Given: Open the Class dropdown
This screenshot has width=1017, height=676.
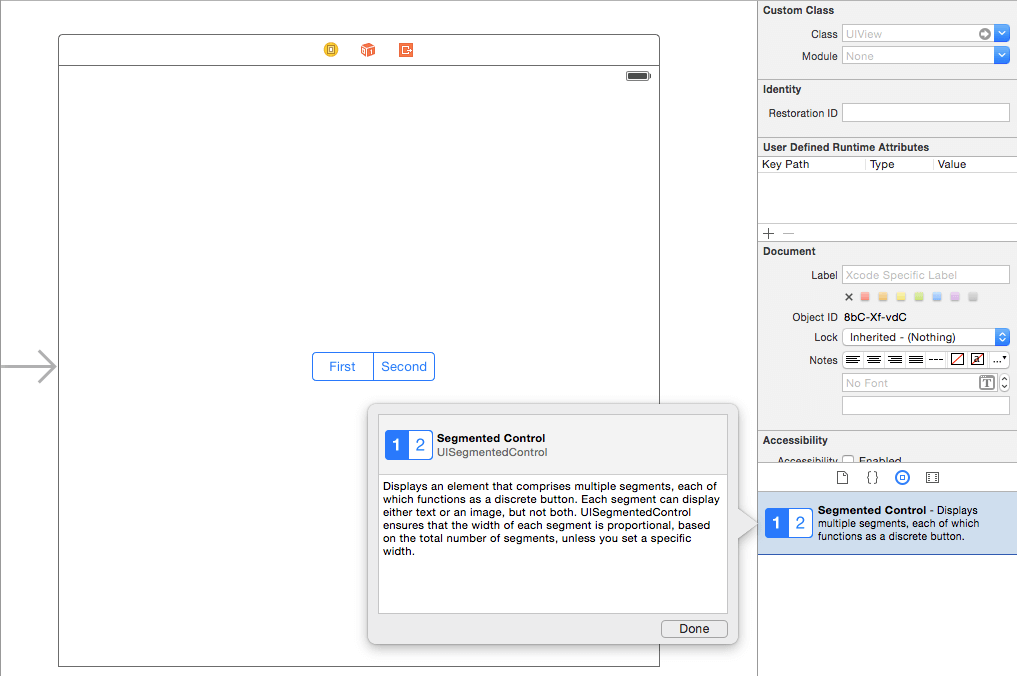Looking at the screenshot, I should click(1001, 34).
